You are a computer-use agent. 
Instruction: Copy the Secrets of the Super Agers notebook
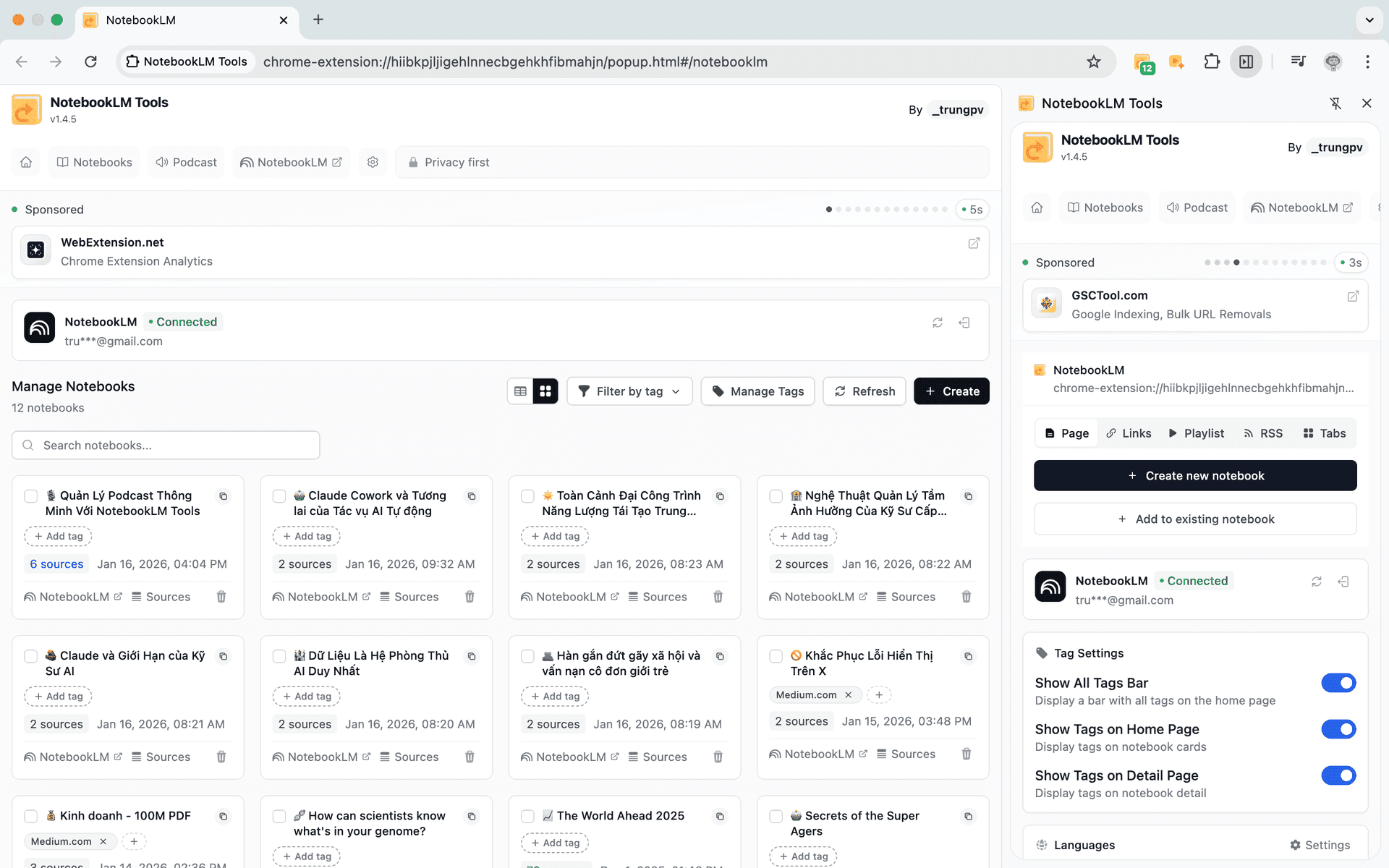pos(968,817)
